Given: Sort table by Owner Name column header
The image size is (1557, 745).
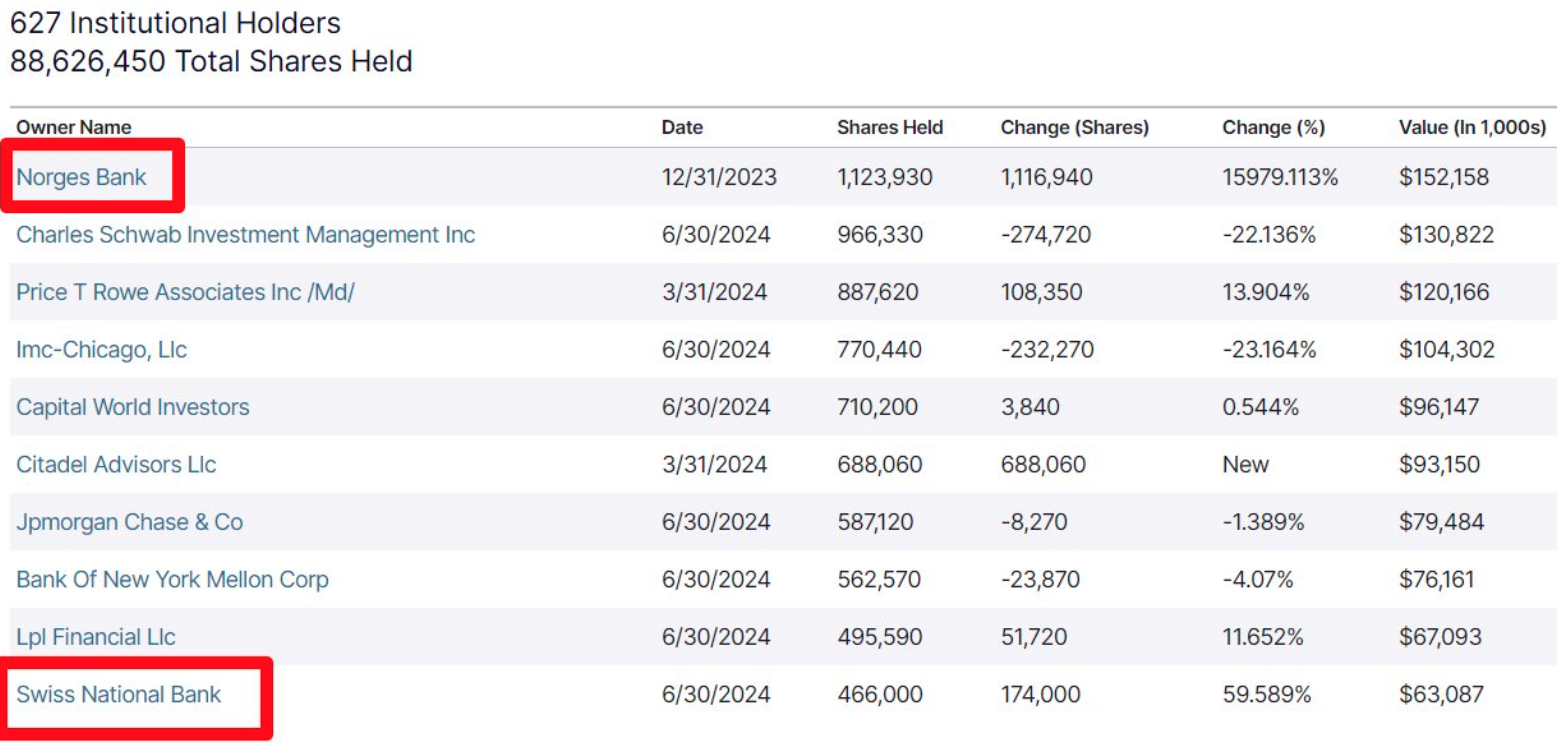Looking at the screenshot, I should (x=74, y=127).
